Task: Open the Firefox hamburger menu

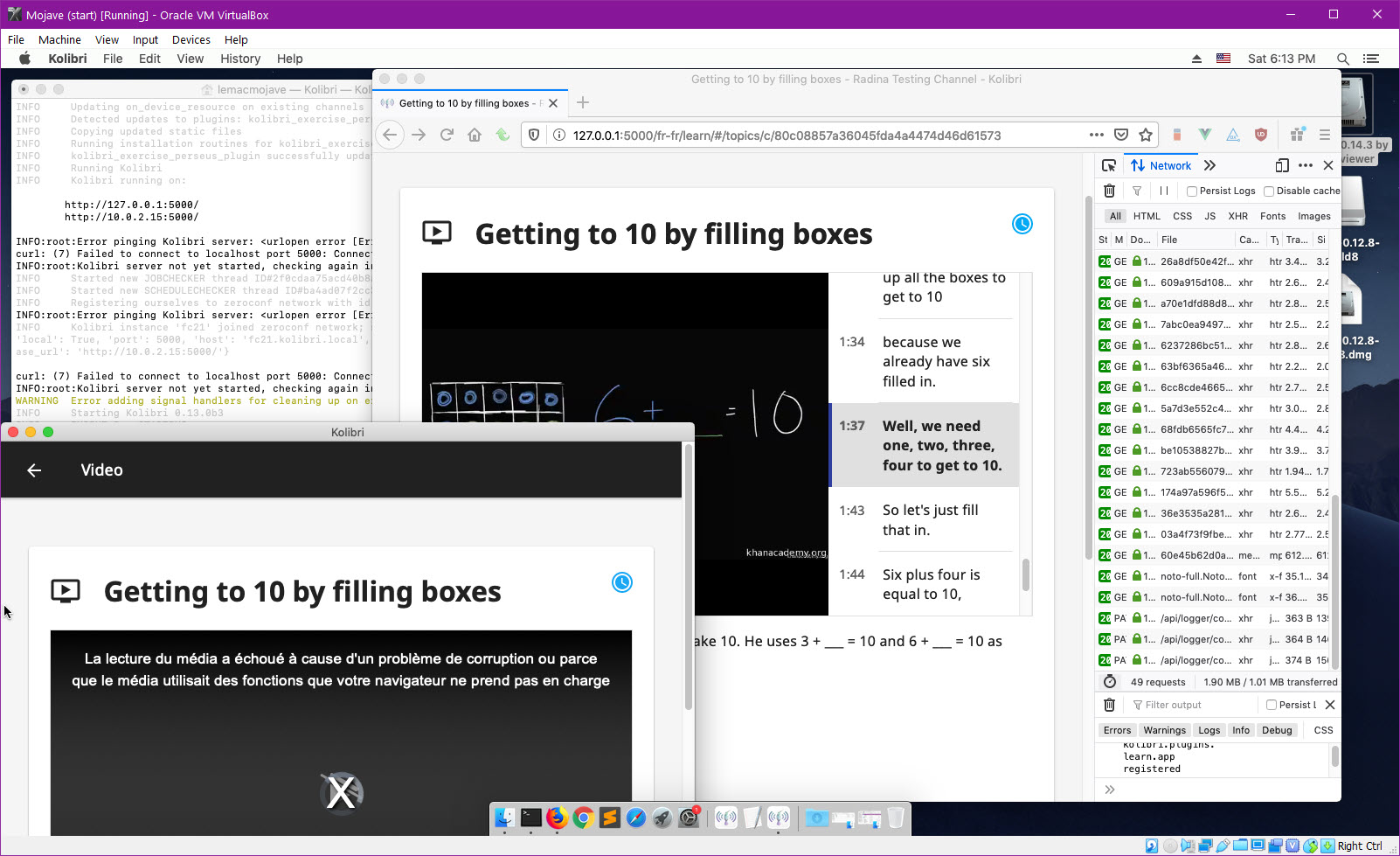Action: click(1325, 135)
